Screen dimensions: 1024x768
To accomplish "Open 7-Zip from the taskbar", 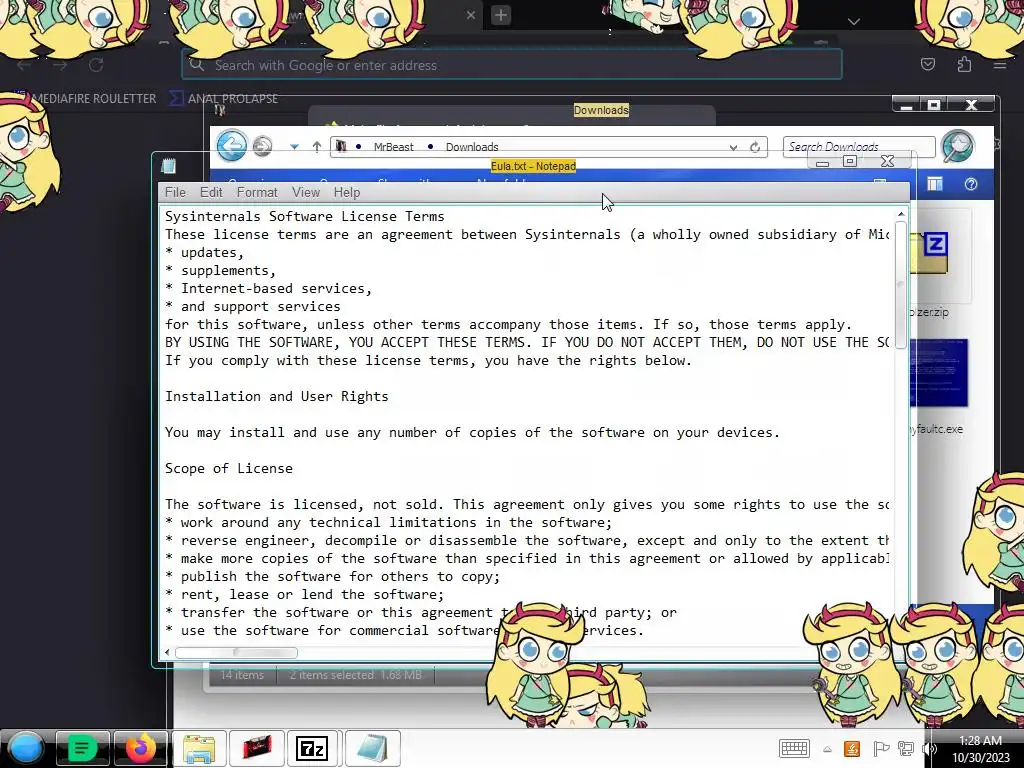I will pos(312,748).
